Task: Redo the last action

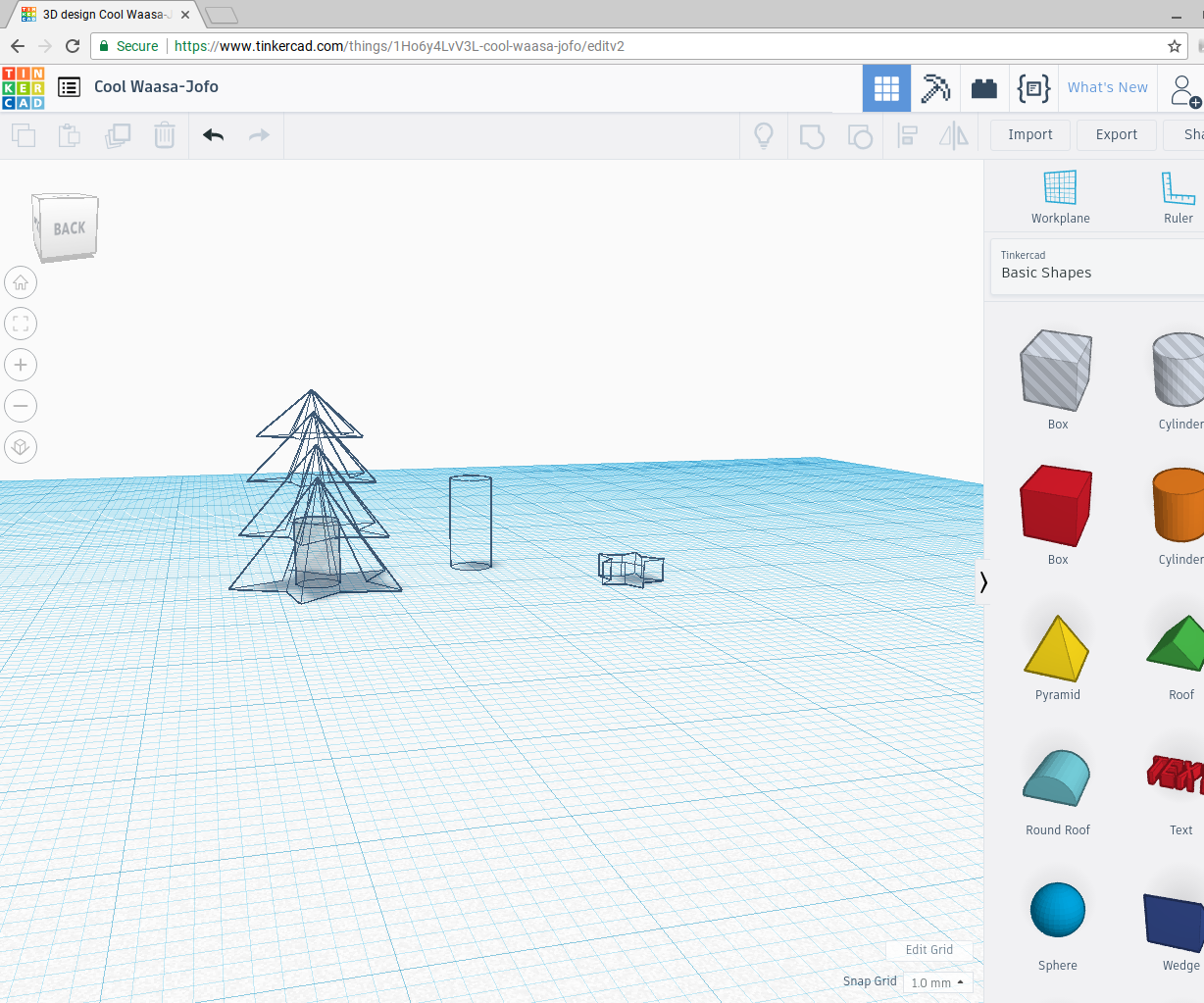Action: pyautogui.click(x=259, y=135)
